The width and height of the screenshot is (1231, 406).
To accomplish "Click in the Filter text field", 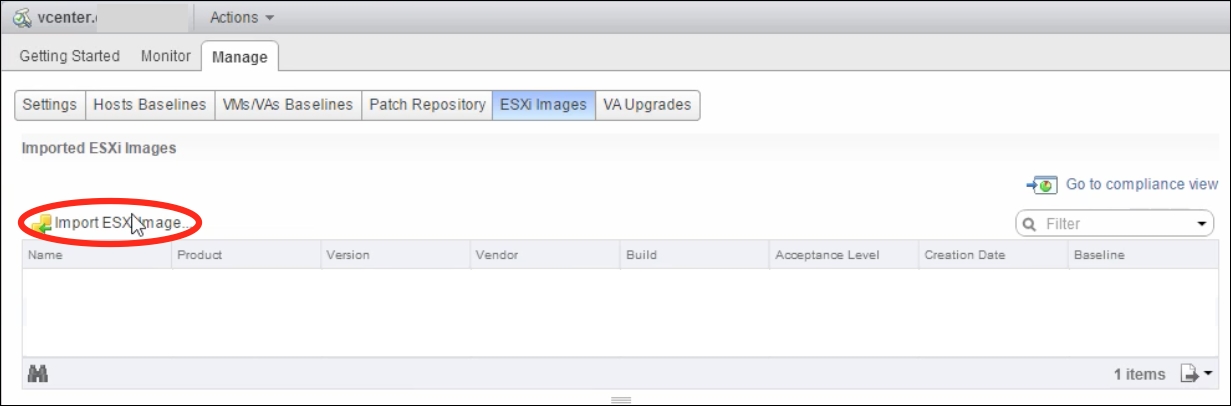I will pos(1114,224).
